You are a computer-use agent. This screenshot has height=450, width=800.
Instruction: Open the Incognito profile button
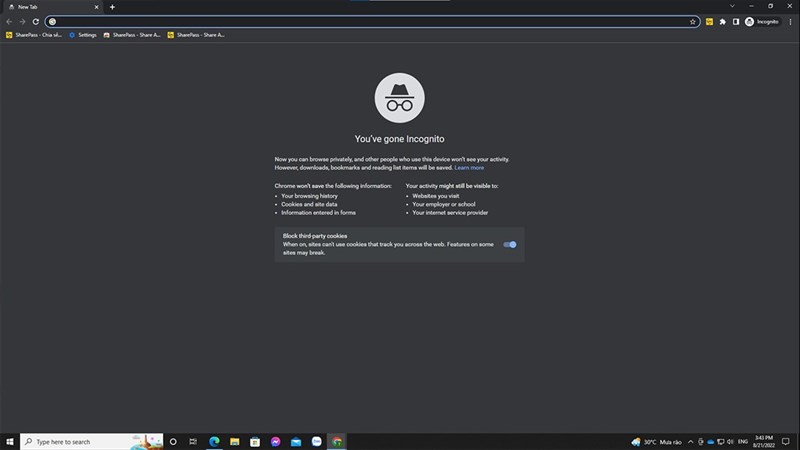762,22
